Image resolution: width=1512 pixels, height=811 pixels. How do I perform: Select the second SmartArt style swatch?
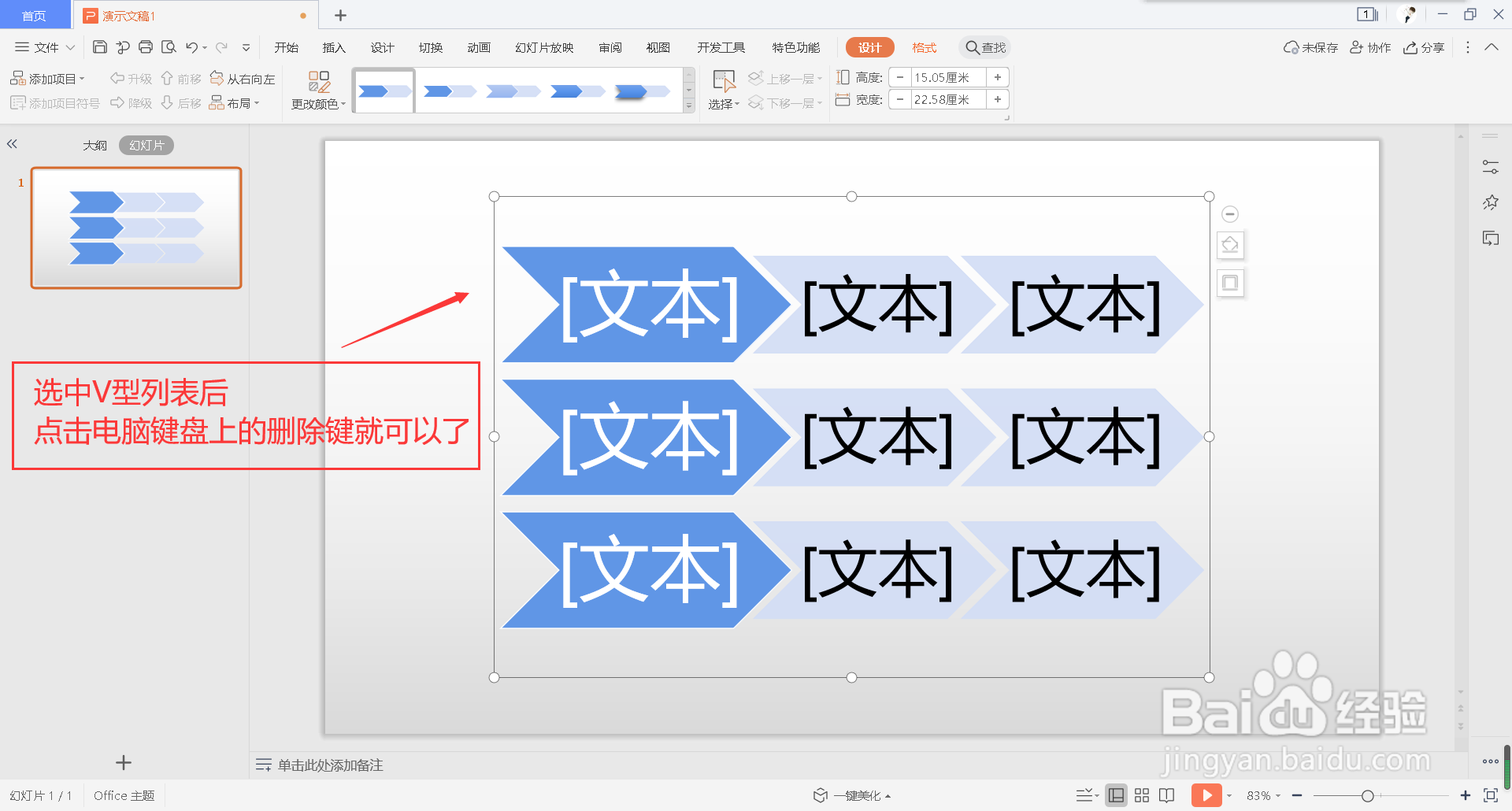pyautogui.click(x=448, y=91)
